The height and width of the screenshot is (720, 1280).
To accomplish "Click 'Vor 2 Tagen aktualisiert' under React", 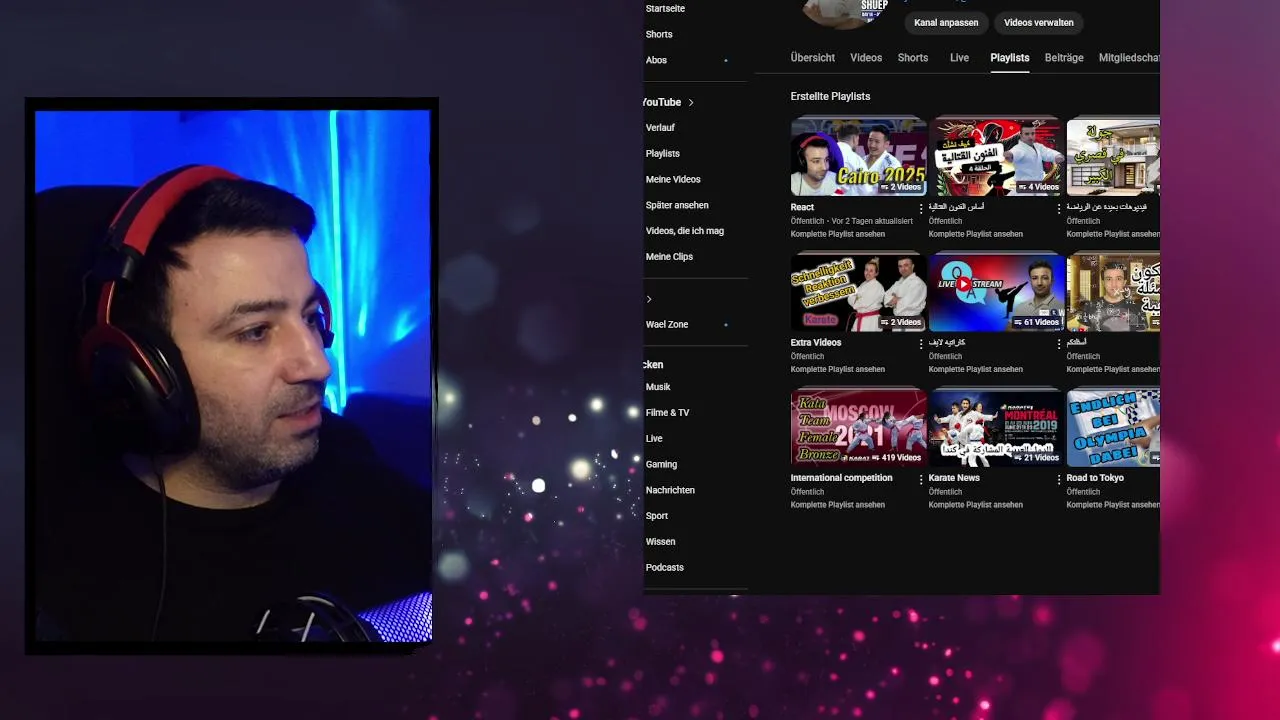I will click(872, 221).
